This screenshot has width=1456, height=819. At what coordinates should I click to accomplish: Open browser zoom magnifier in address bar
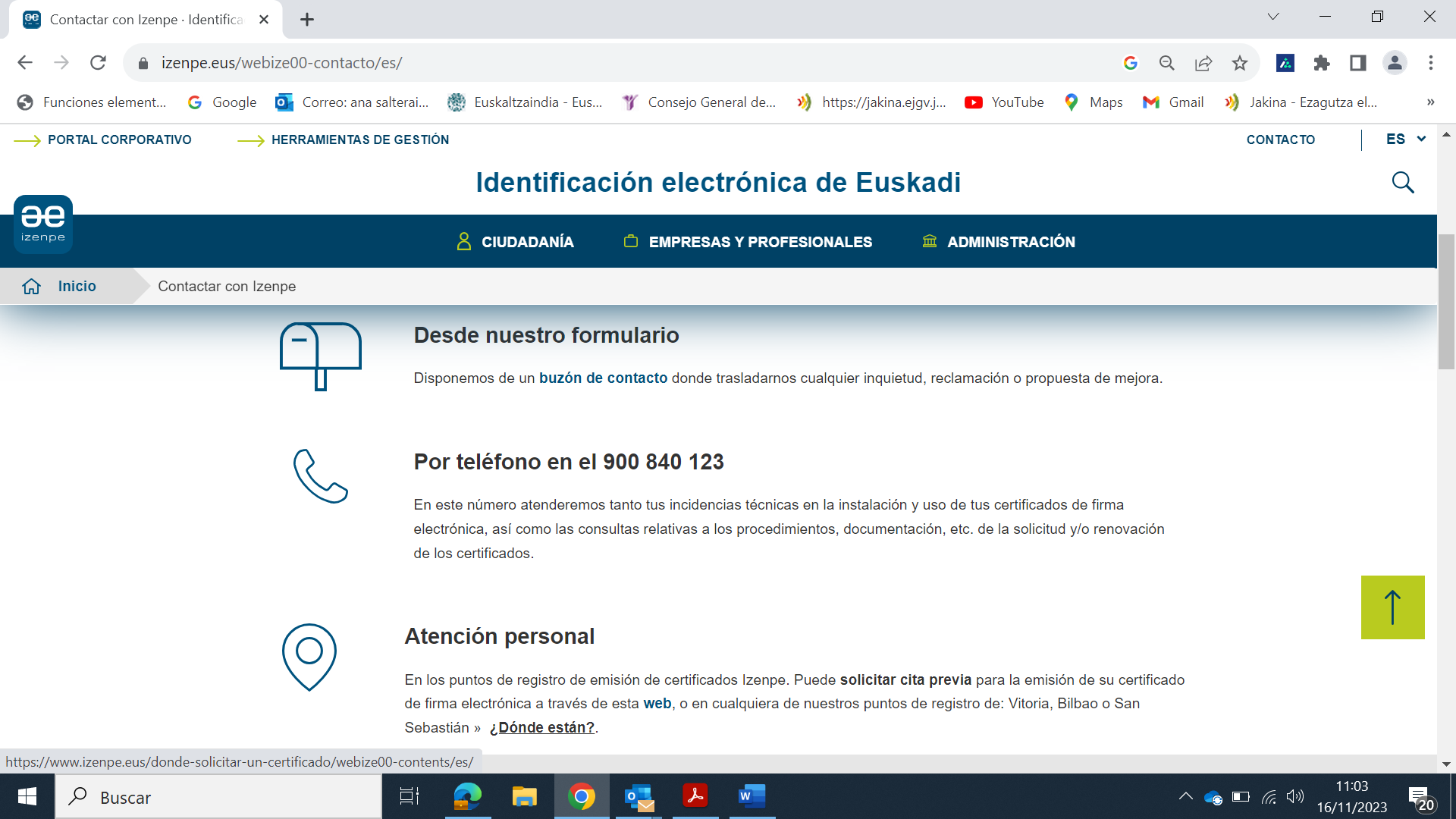(1167, 63)
